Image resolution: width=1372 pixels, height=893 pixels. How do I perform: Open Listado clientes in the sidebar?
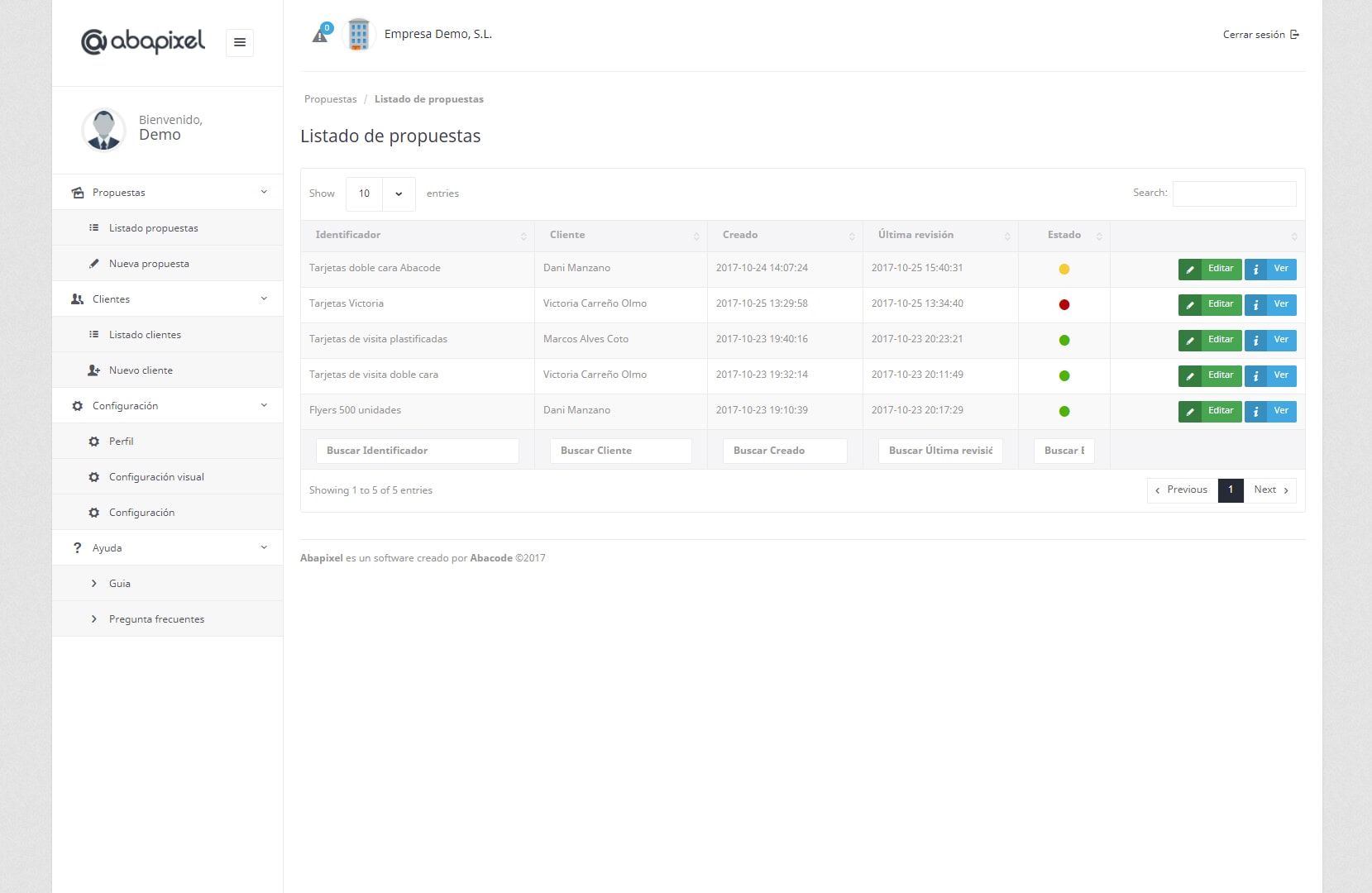pos(167,335)
